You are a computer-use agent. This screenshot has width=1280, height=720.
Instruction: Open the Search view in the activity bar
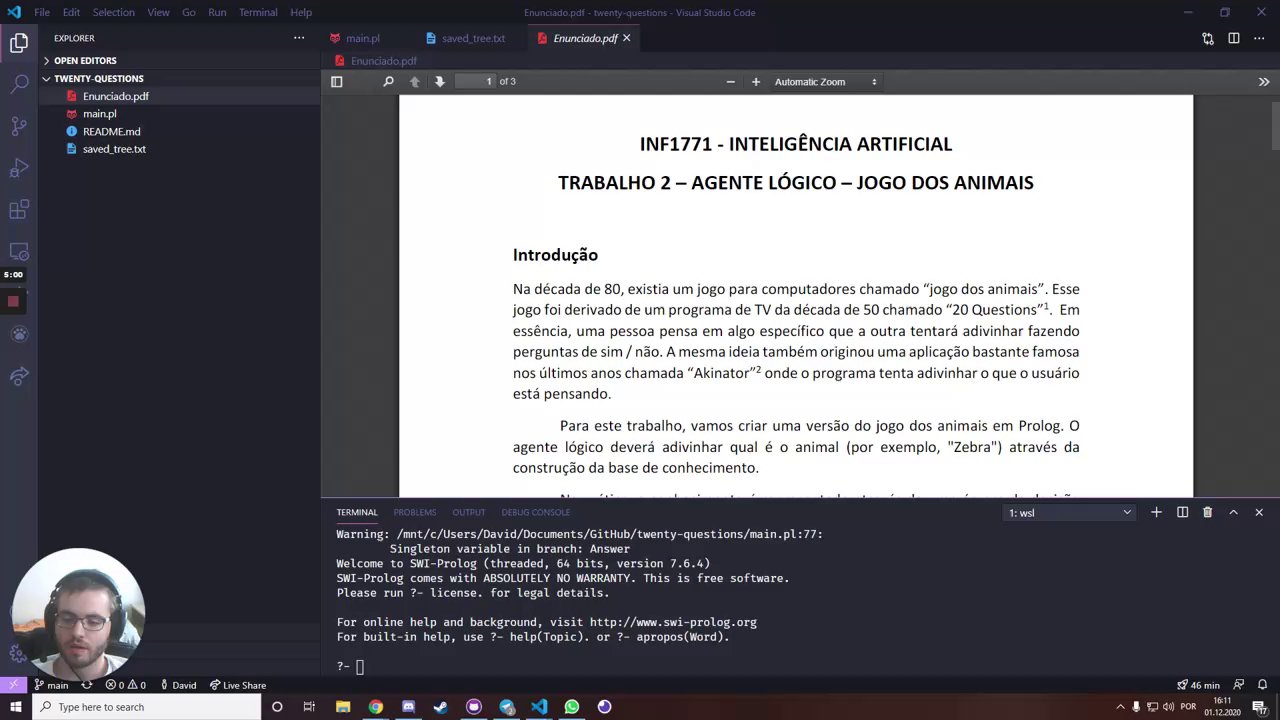pos(19,84)
